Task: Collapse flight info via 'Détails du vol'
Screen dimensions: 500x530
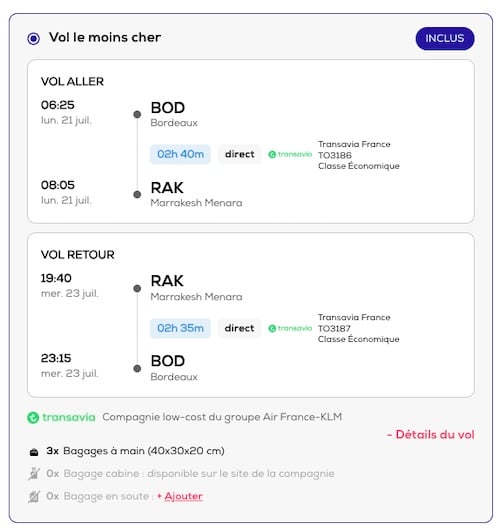Action: 431,434
